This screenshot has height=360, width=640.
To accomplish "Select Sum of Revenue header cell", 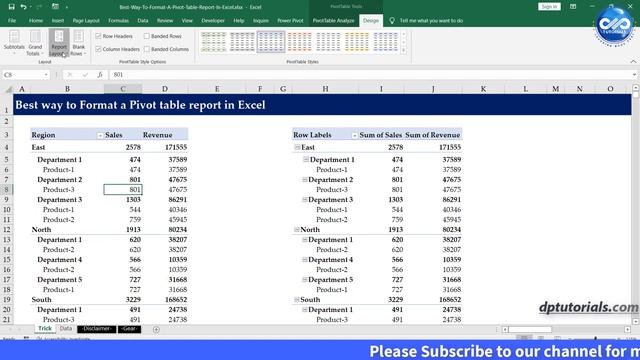I will 433,135.
